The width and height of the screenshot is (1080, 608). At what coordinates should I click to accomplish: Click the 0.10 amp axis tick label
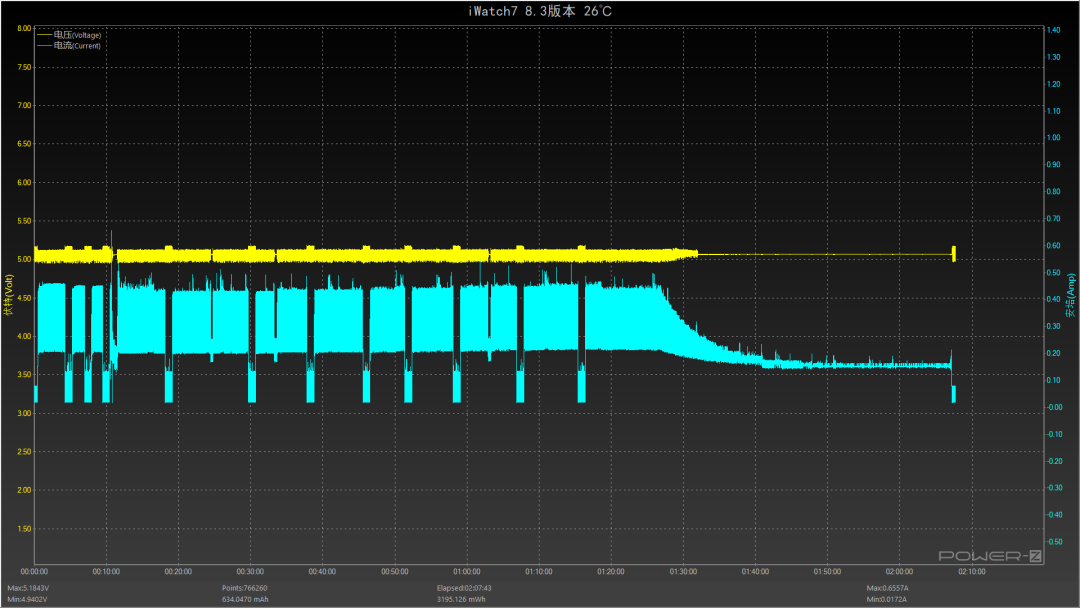point(1054,380)
